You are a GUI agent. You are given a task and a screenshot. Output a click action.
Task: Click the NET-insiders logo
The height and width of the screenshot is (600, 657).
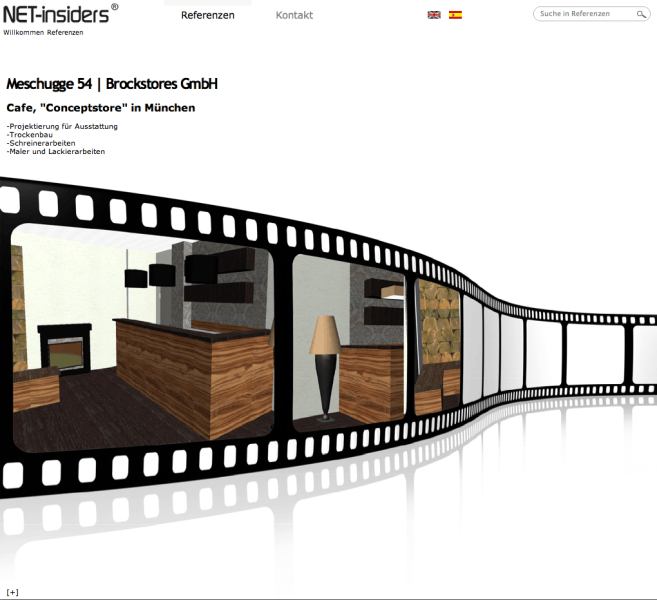click(x=60, y=14)
